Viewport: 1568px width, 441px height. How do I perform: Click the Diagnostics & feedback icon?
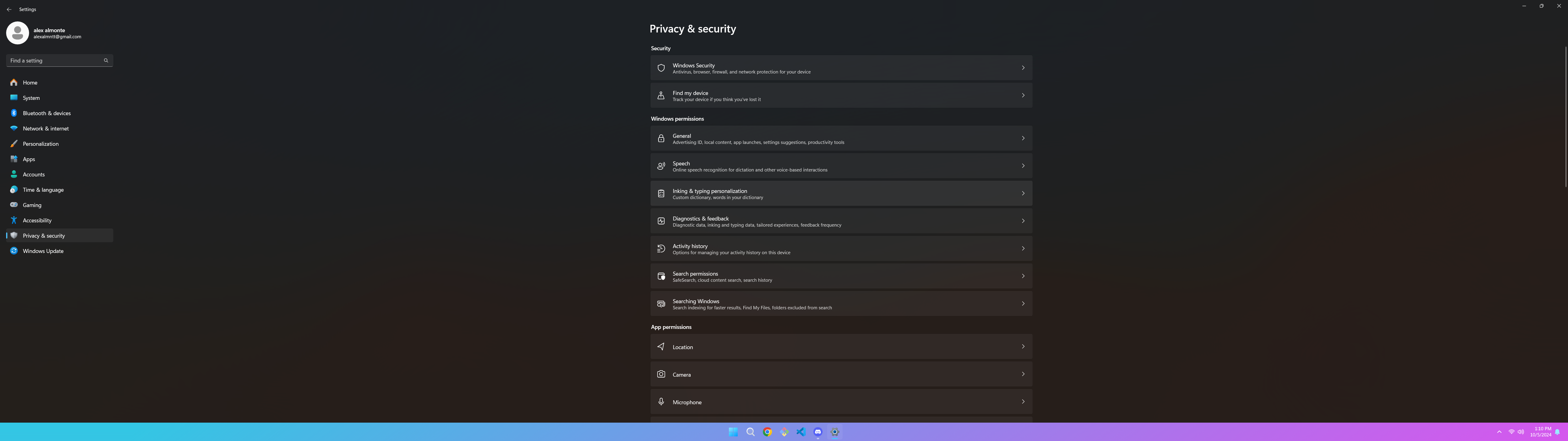pyautogui.click(x=661, y=221)
